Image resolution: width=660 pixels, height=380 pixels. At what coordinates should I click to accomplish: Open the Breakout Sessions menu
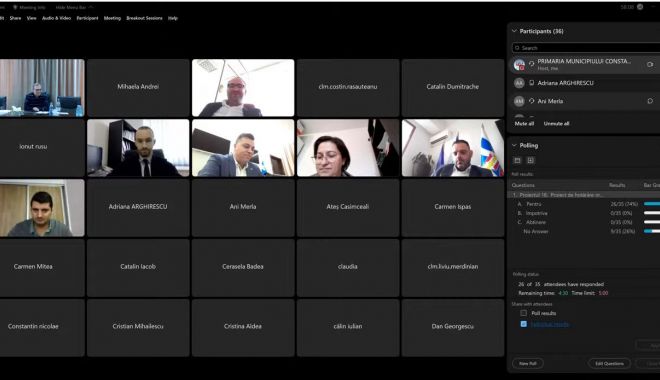[x=144, y=18]
